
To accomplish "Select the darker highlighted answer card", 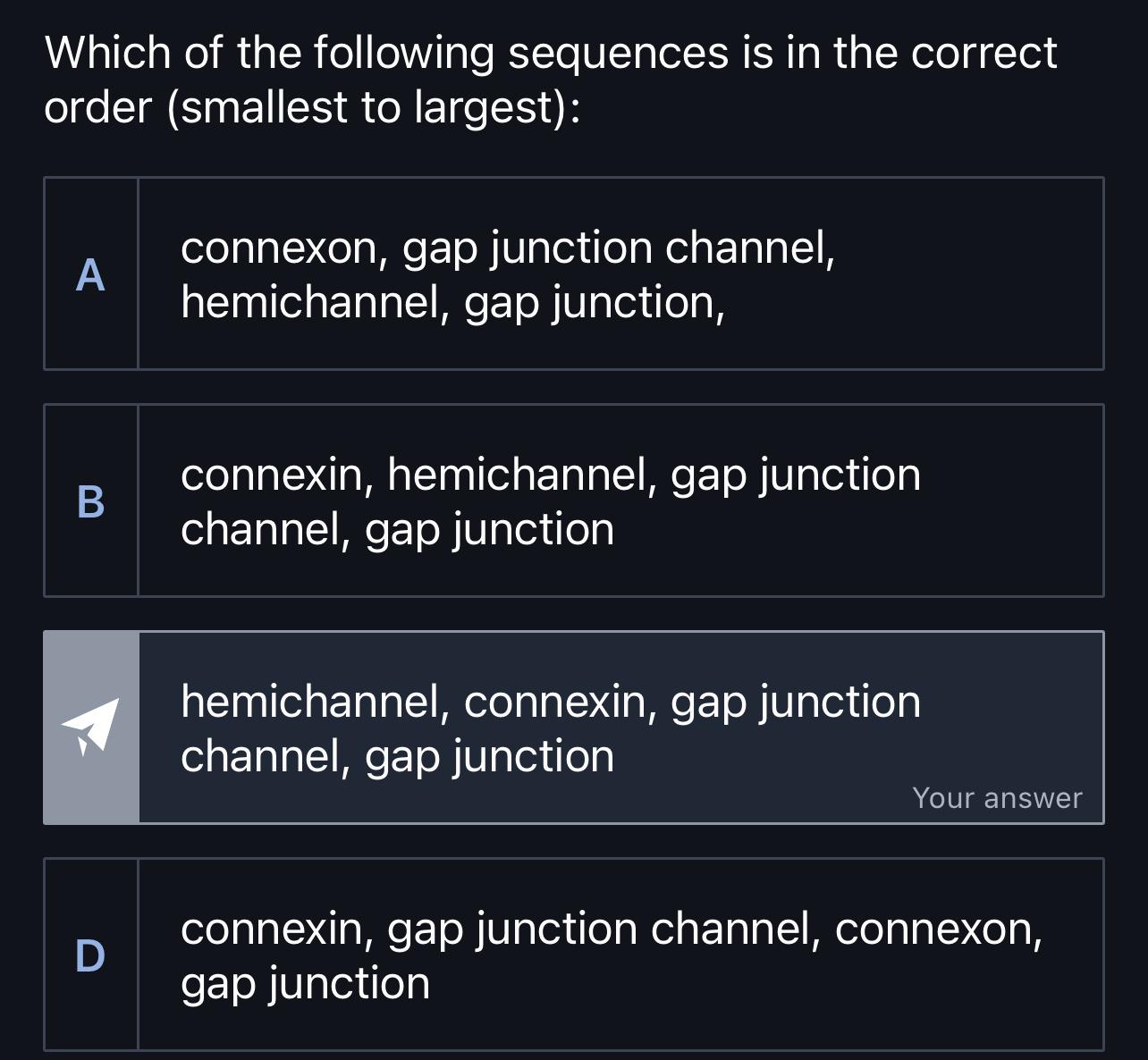I will [x=572, y=727].
